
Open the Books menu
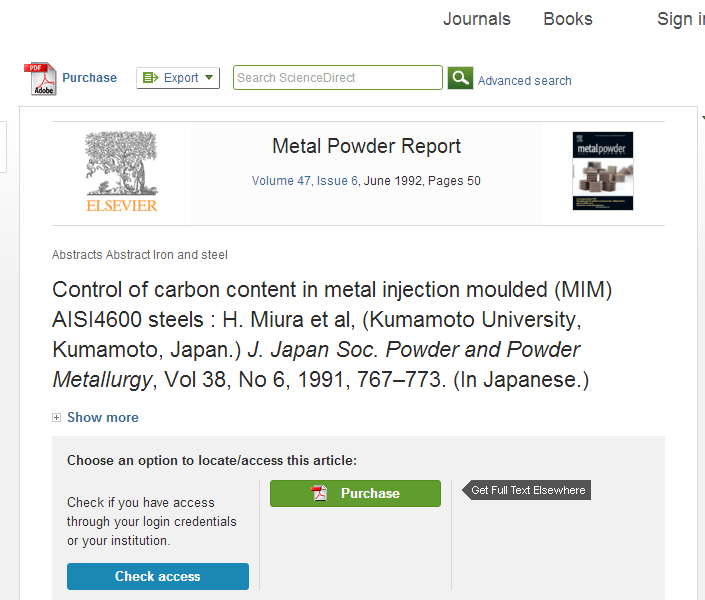(567, 19)
